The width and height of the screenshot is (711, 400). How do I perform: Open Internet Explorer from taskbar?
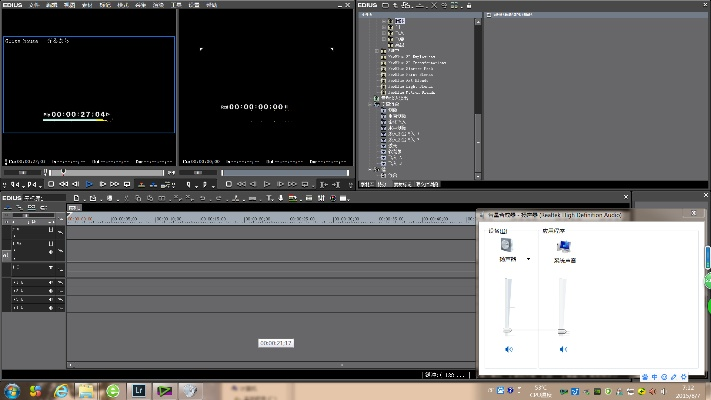pos(61,391)
